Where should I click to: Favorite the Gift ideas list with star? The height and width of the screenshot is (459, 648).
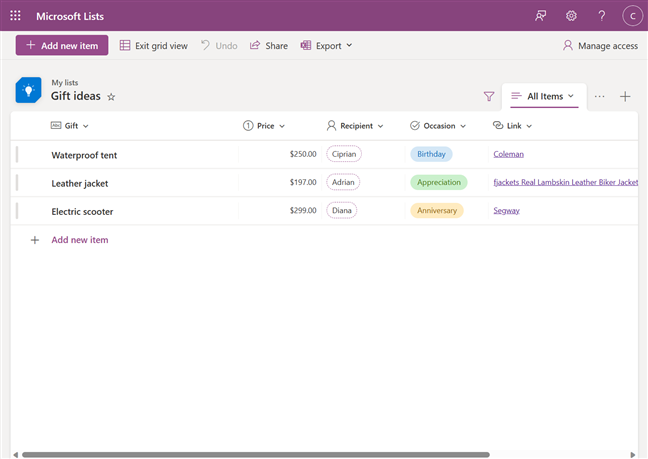[x=111, y=97]
